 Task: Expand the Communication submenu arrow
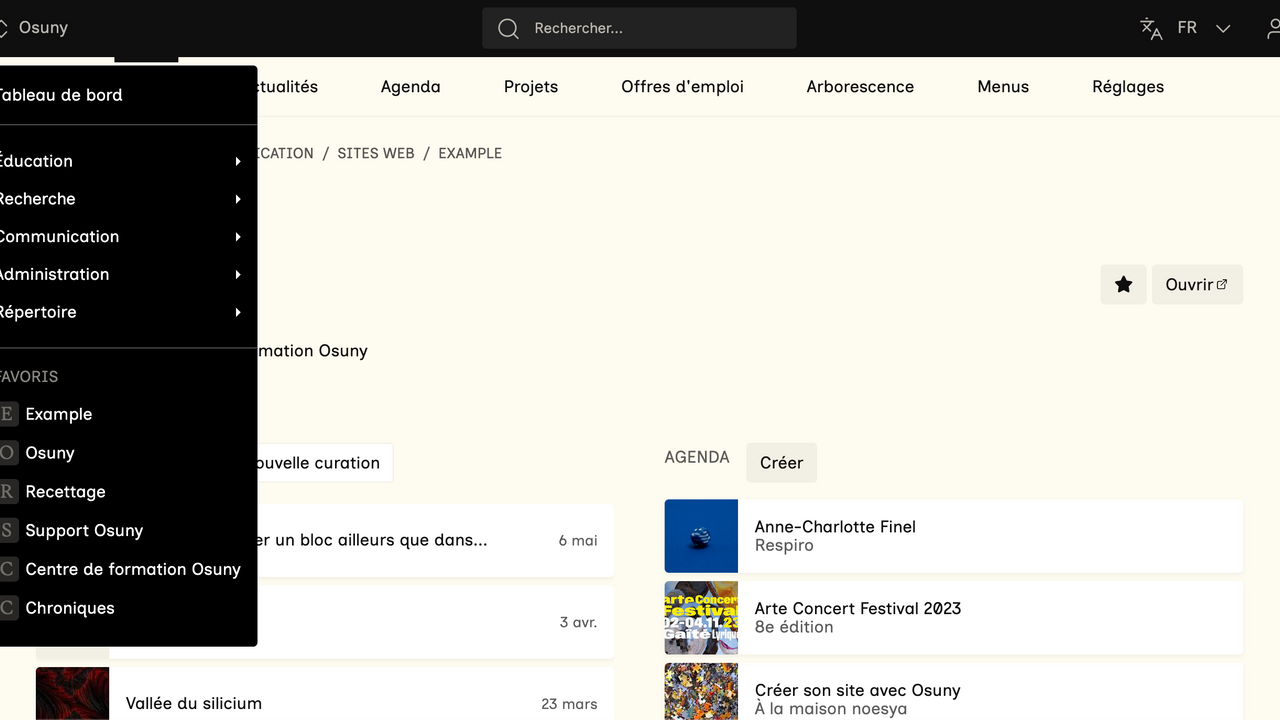coord(237,237)
